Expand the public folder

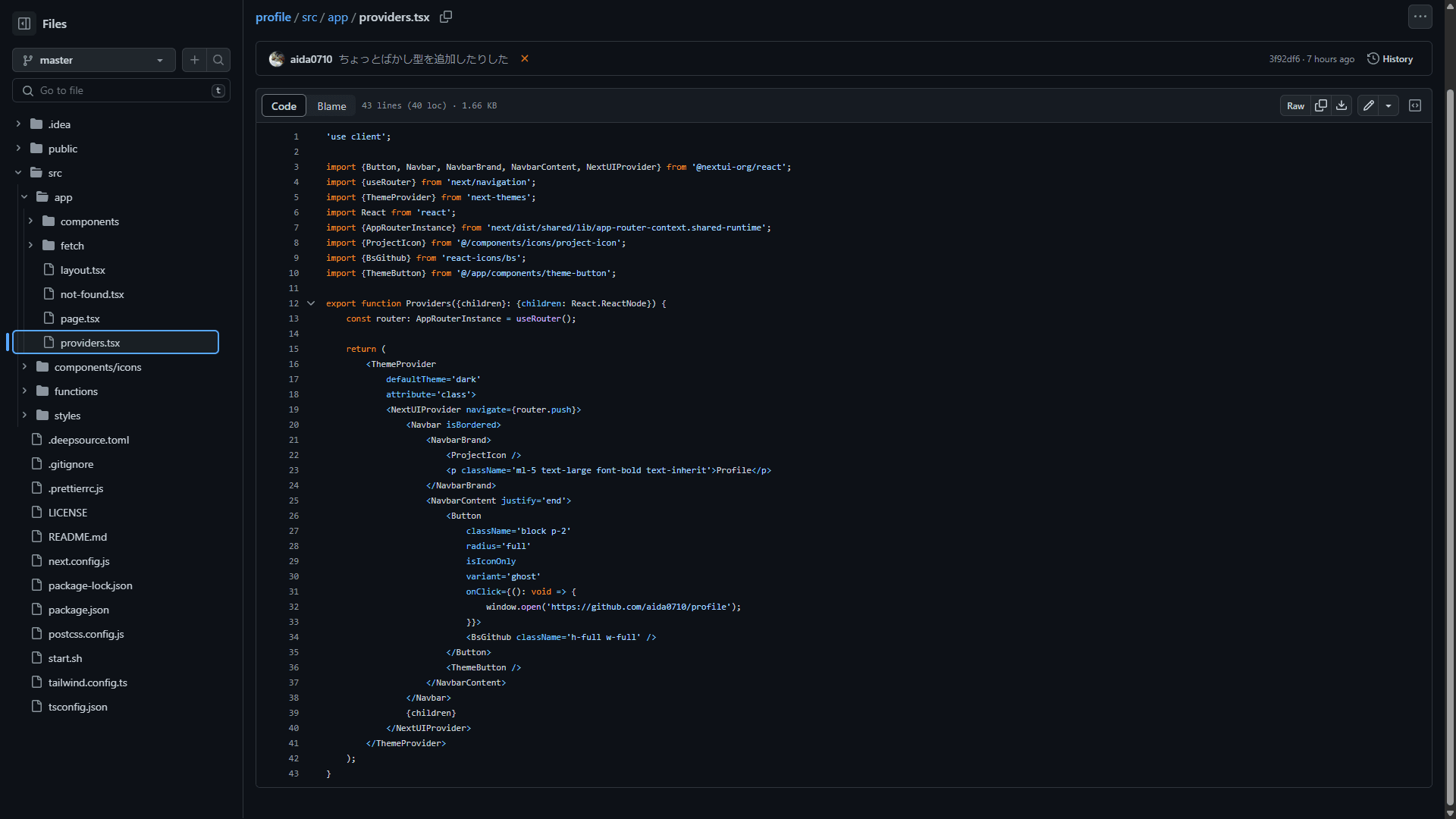(18, 148)
